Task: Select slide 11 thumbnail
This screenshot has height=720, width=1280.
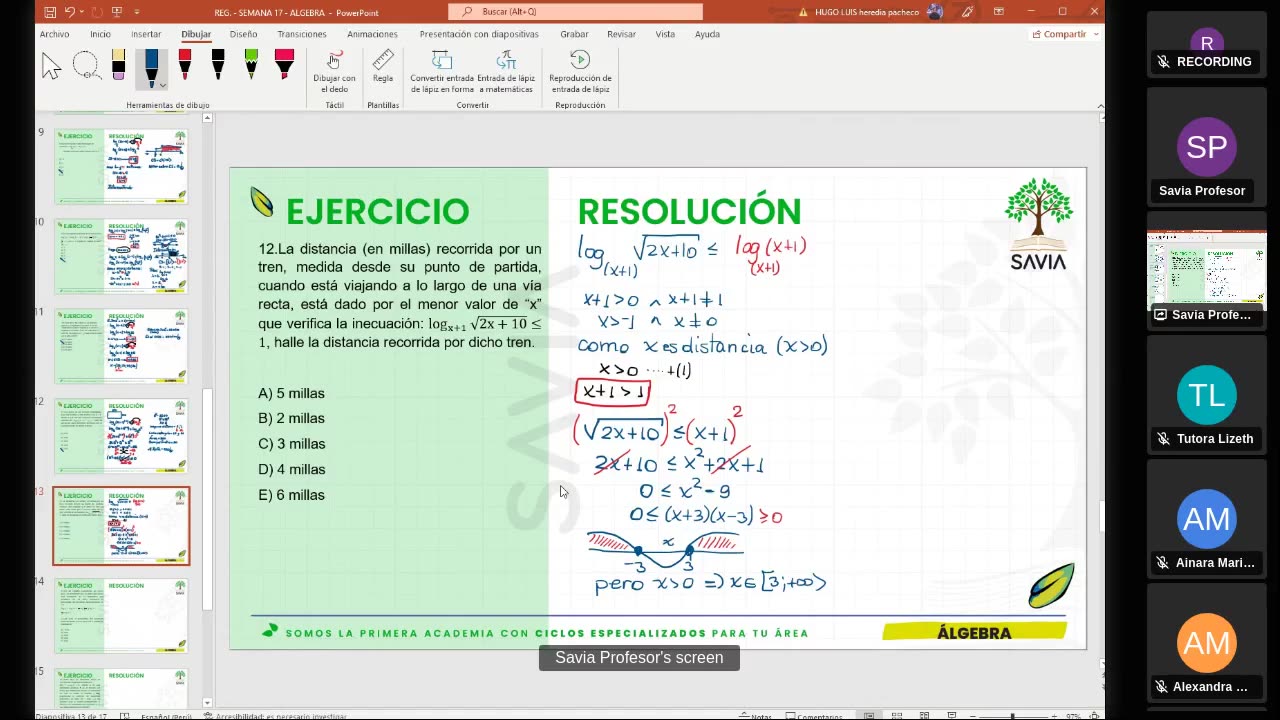Action: click(121, 345)
